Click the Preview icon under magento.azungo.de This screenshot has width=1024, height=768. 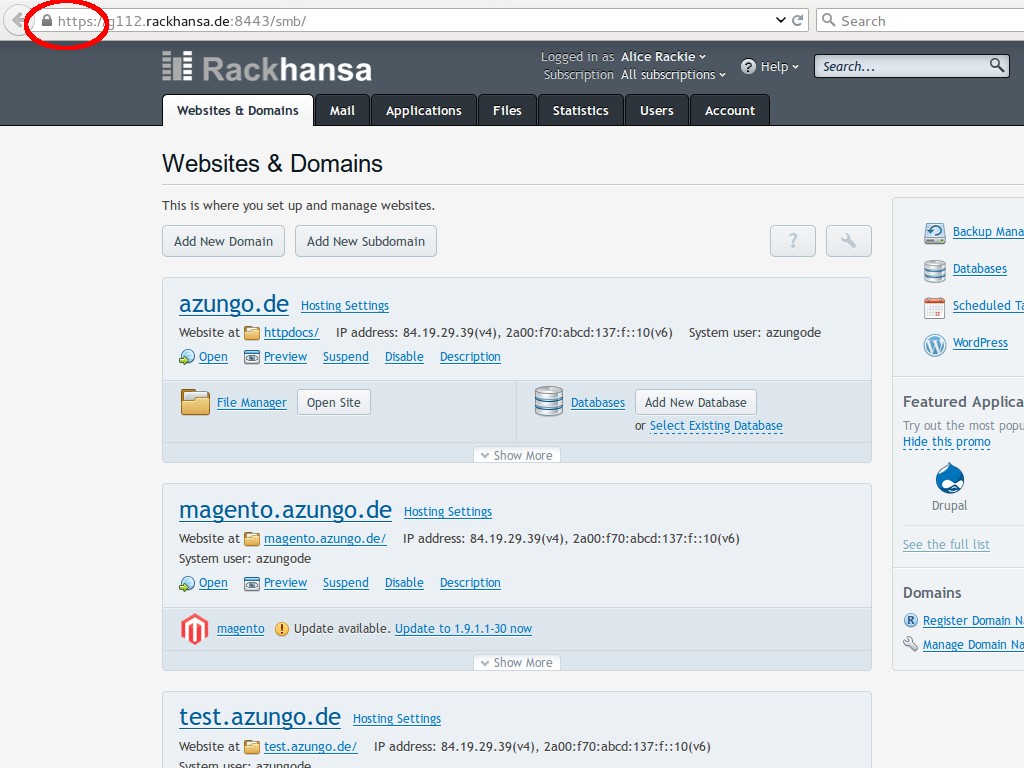pyautogui.click(x=251, y=583)
